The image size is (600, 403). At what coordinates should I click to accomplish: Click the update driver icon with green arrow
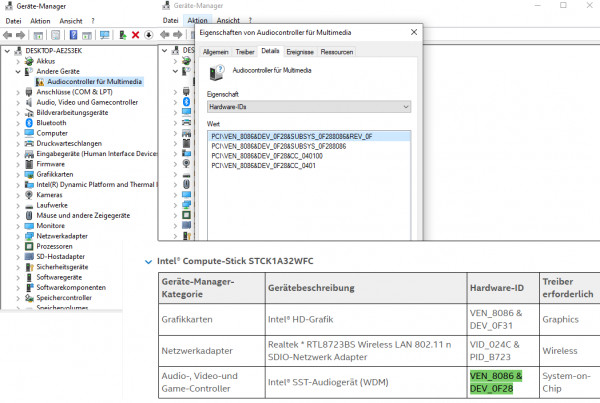click(122, 35)
